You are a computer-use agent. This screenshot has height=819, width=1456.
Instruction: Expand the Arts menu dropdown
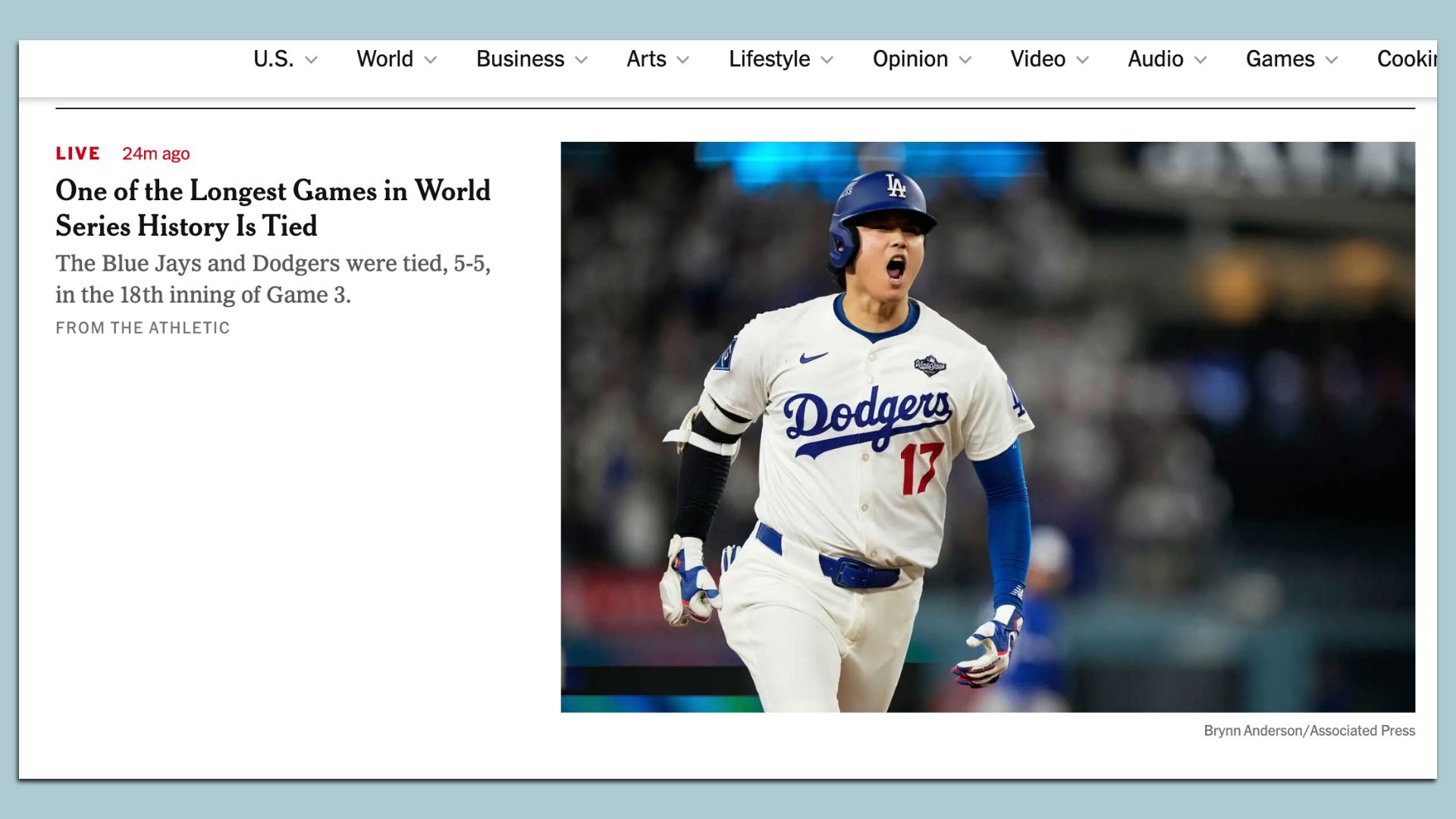point(683,59)
